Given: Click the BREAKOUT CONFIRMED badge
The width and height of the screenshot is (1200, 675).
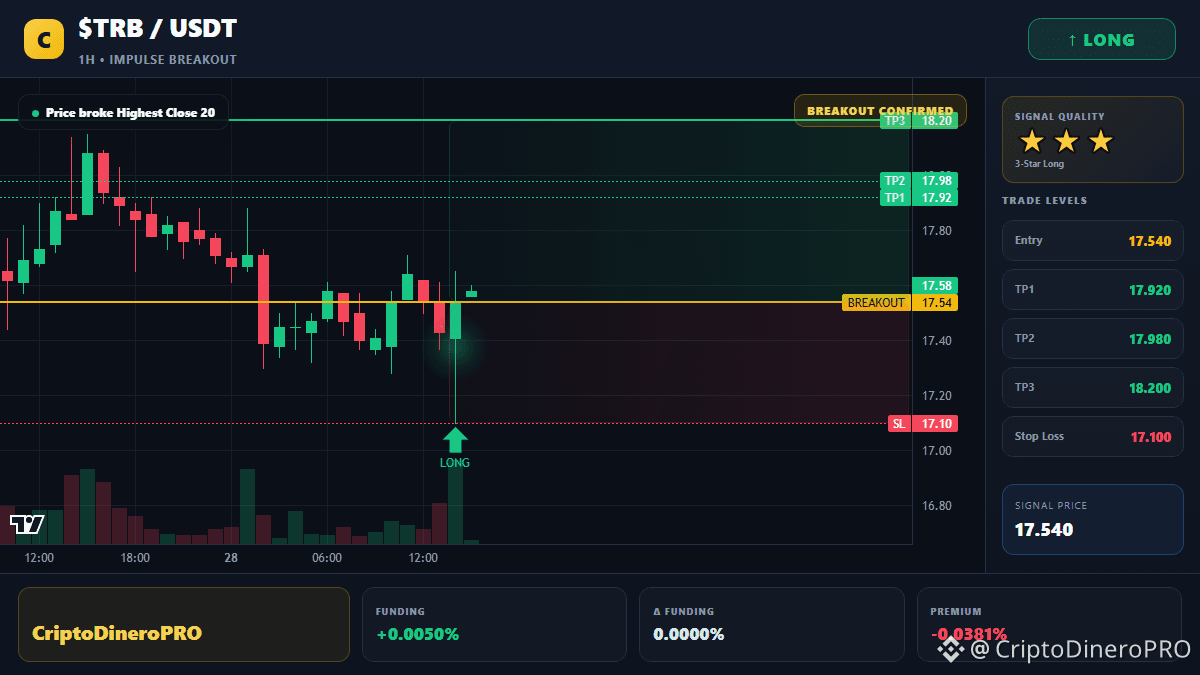Looking at the screenshot, I should click(880, 110).
